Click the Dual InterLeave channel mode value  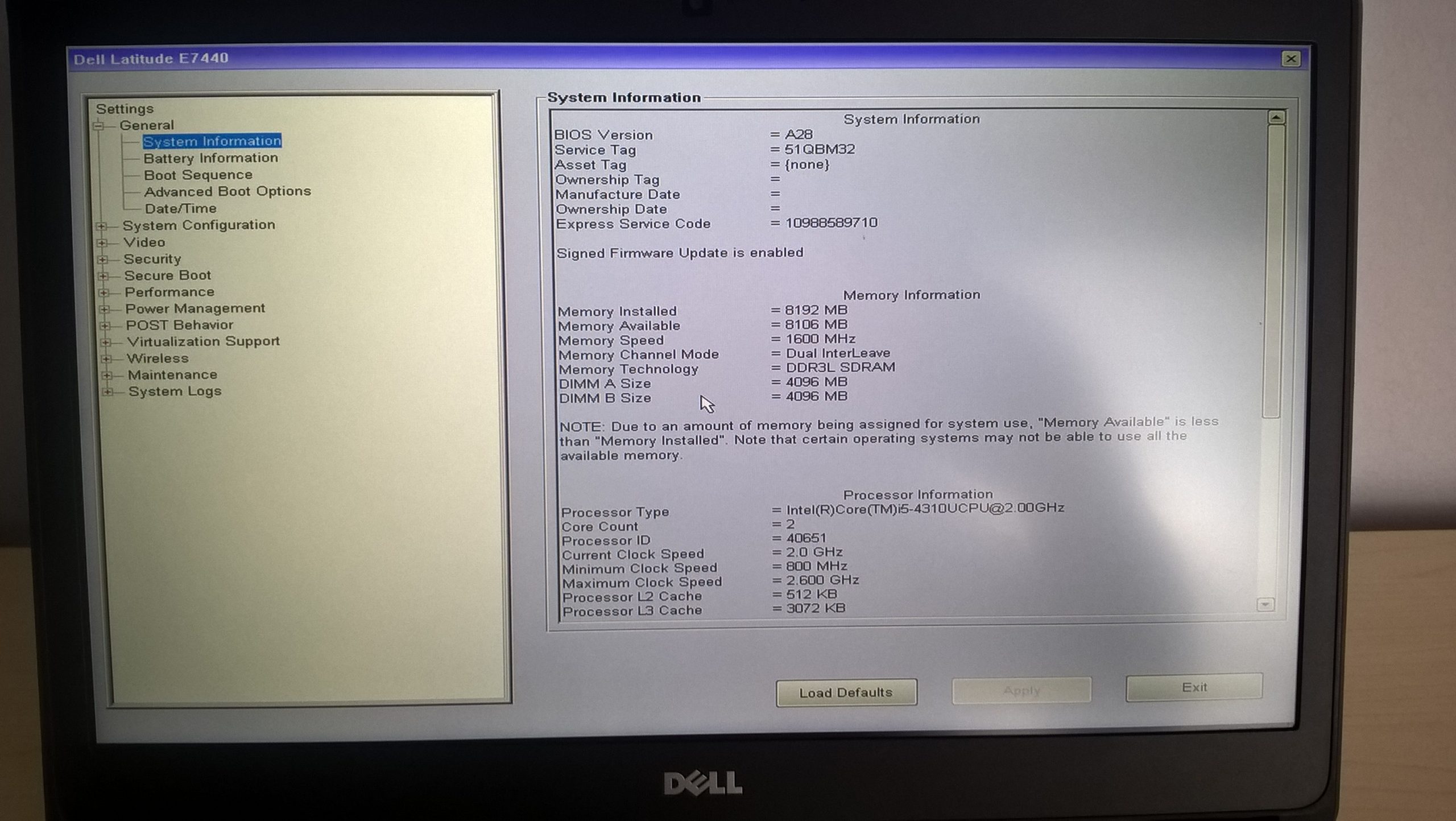point(838,353)
